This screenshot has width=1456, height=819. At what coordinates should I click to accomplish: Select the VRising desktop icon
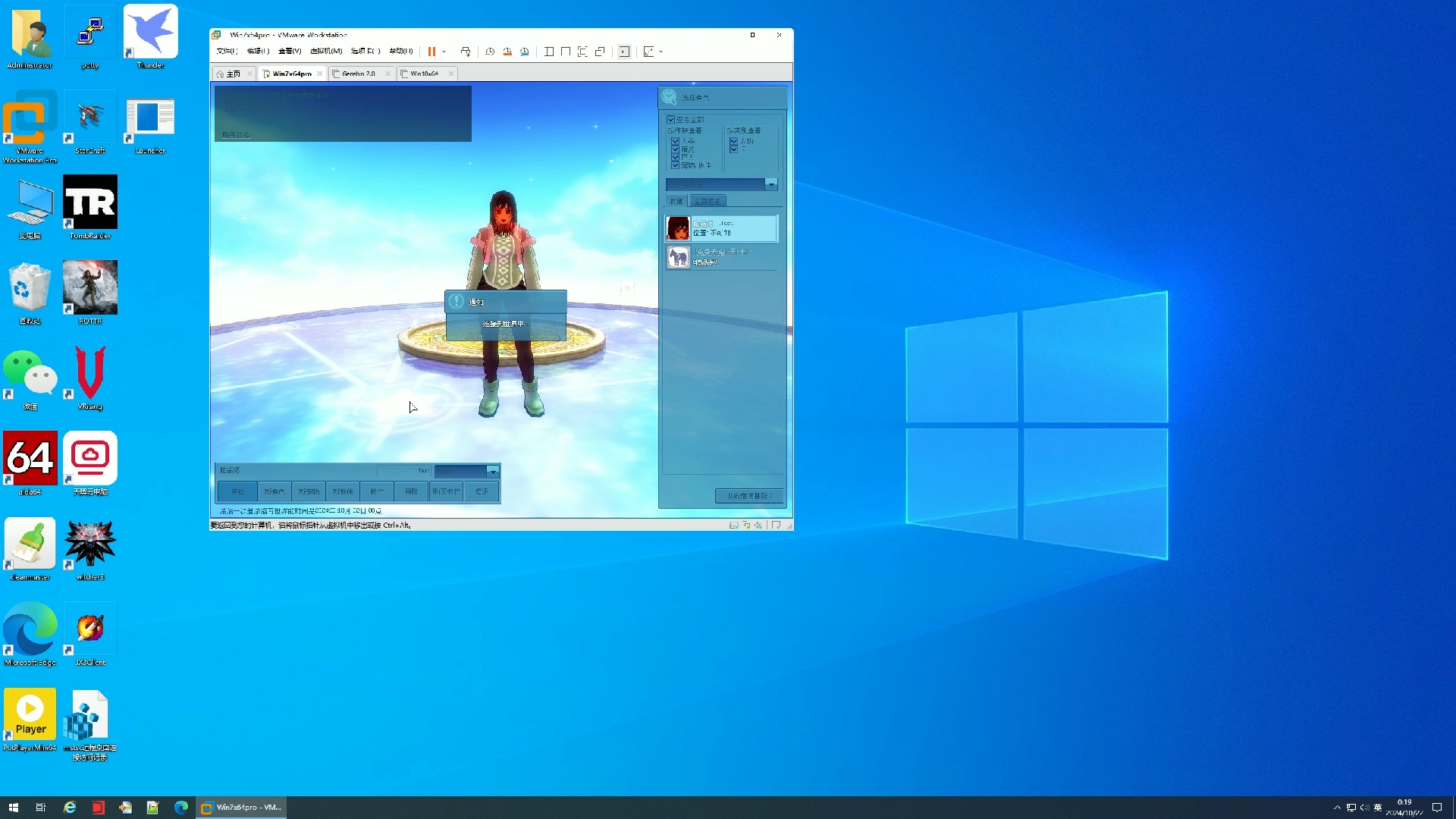(x=90, y=378)
